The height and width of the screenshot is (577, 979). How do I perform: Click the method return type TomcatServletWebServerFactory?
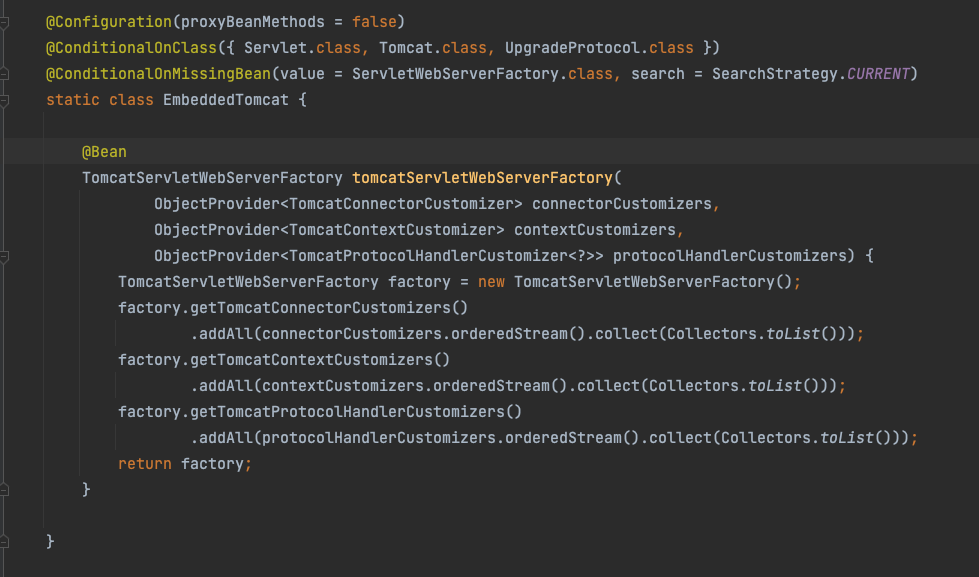[x=212, y=178]
